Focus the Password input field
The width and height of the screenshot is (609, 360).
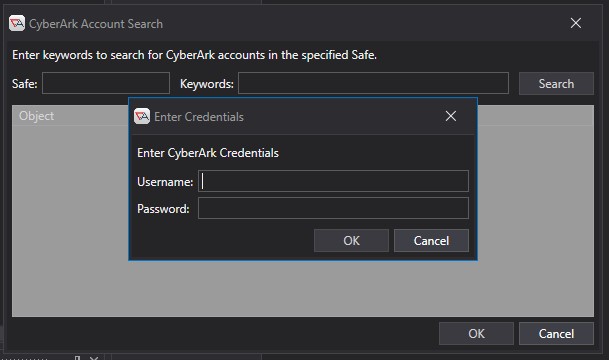(333, 208)
